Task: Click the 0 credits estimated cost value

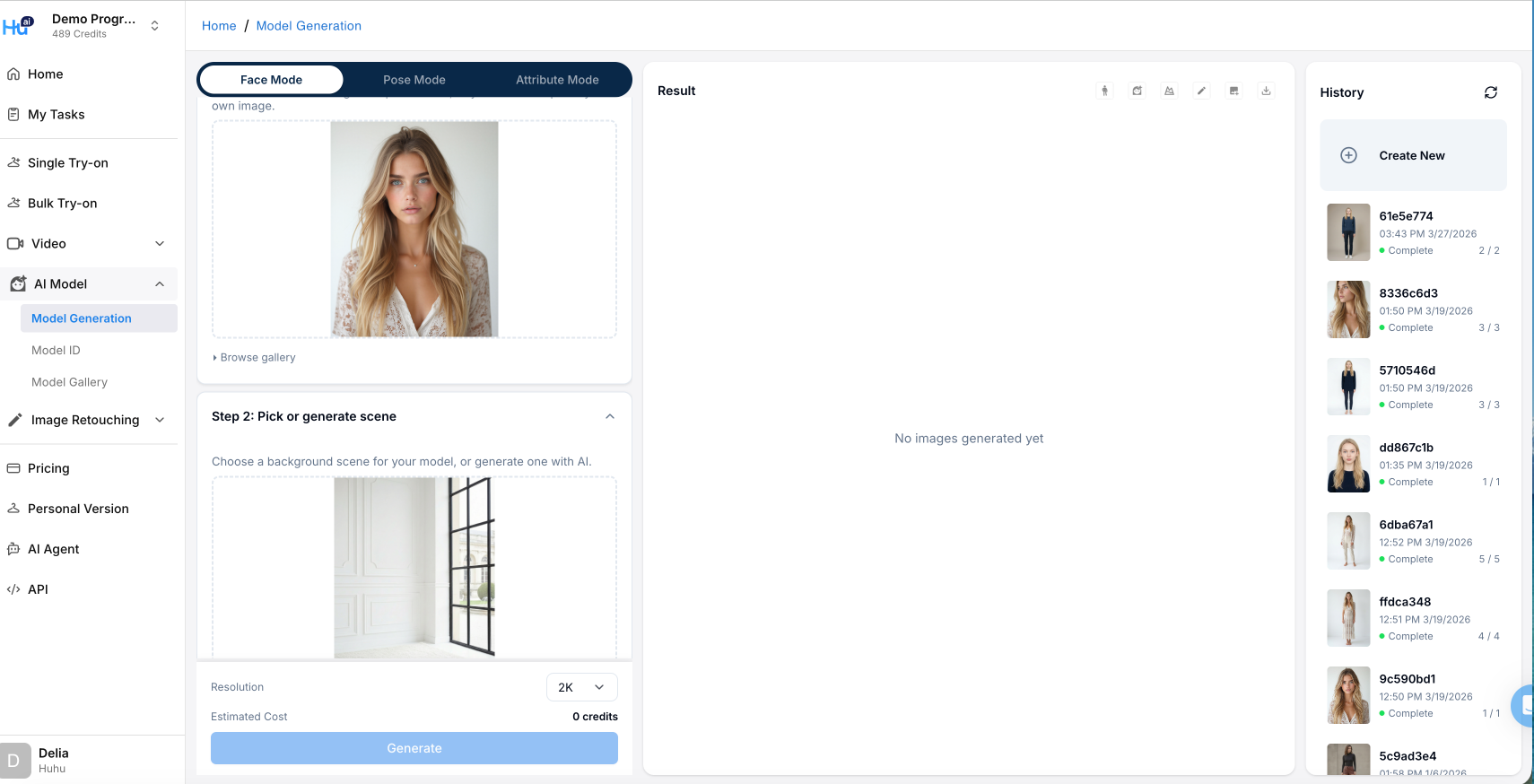Action: (595, 717)
